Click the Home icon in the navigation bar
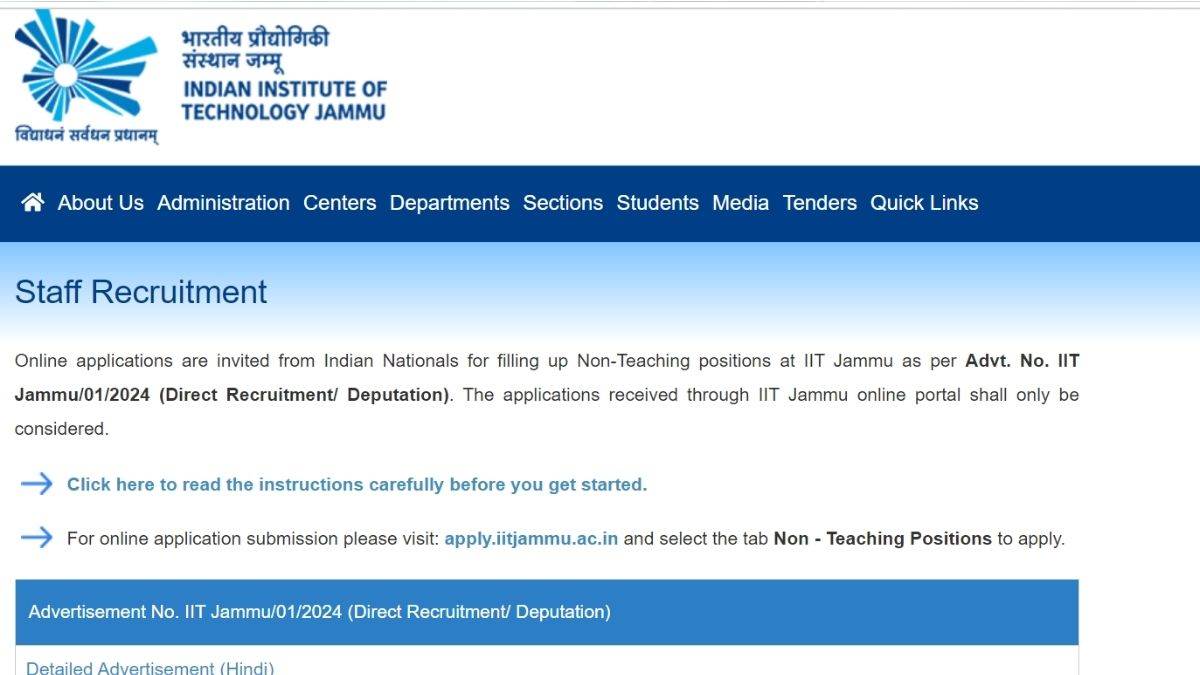 click(x=33, y=203)
